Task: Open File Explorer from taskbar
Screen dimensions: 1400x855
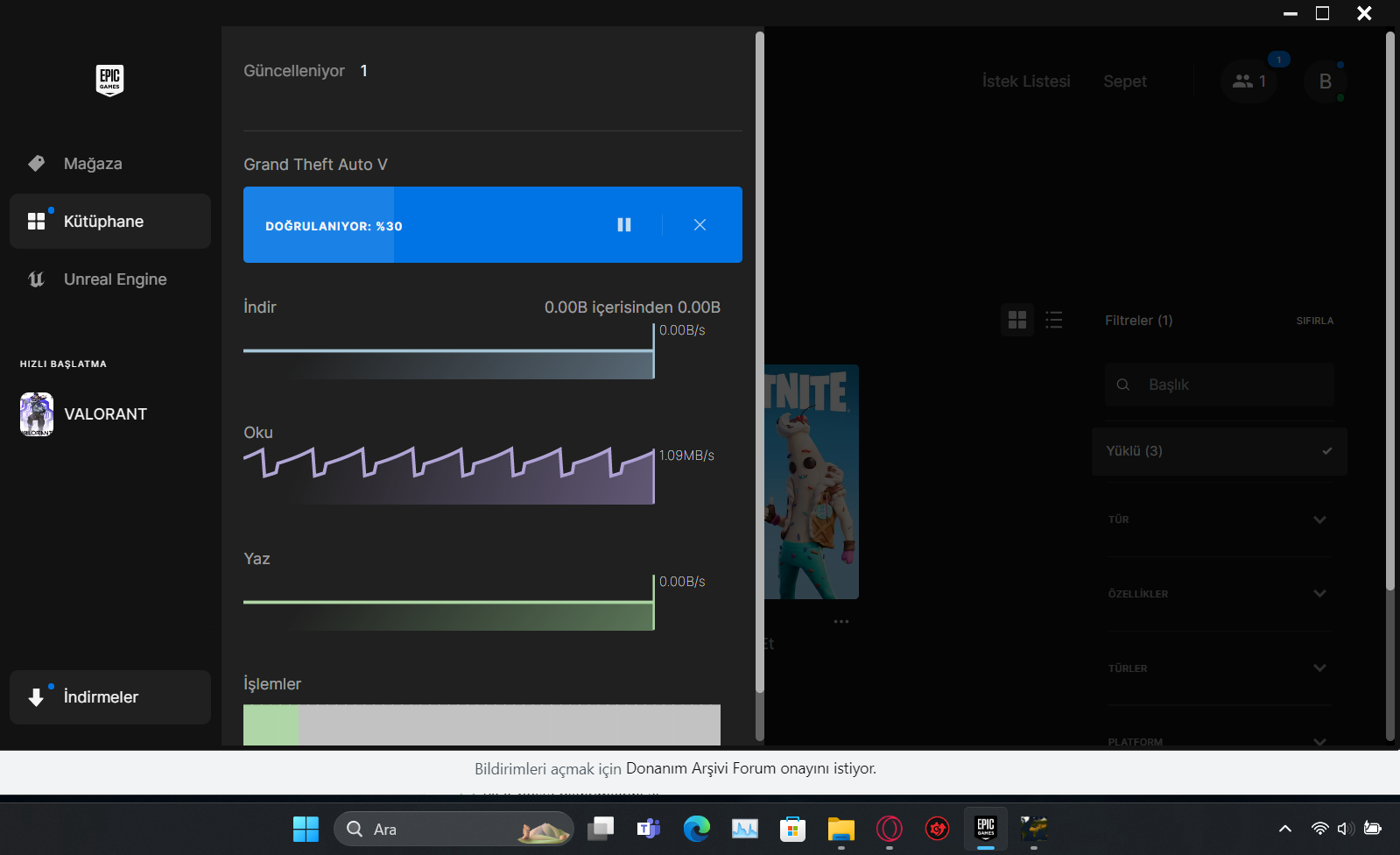Action: (841, 829)
